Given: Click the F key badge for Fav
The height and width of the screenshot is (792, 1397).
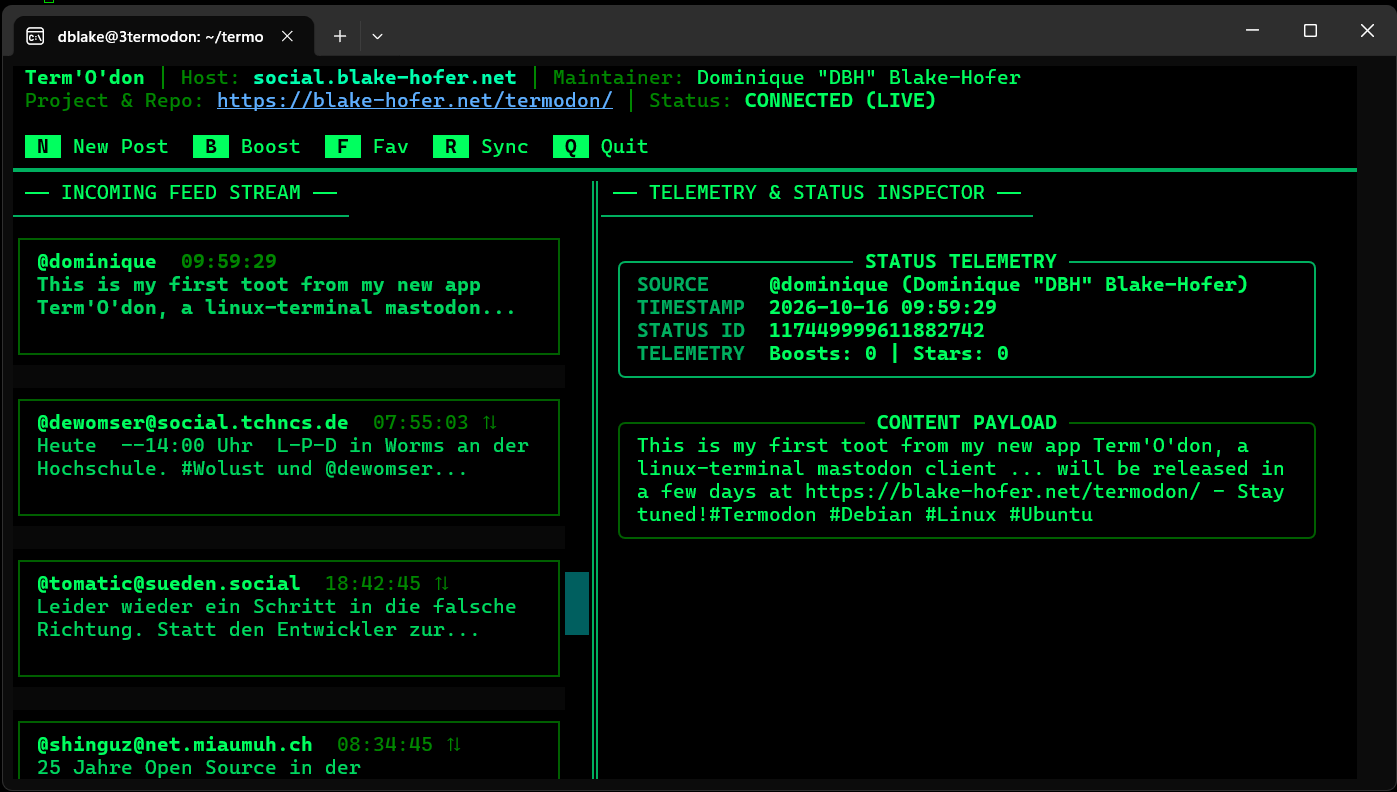Looking at the screenshot, I should 342,147.
